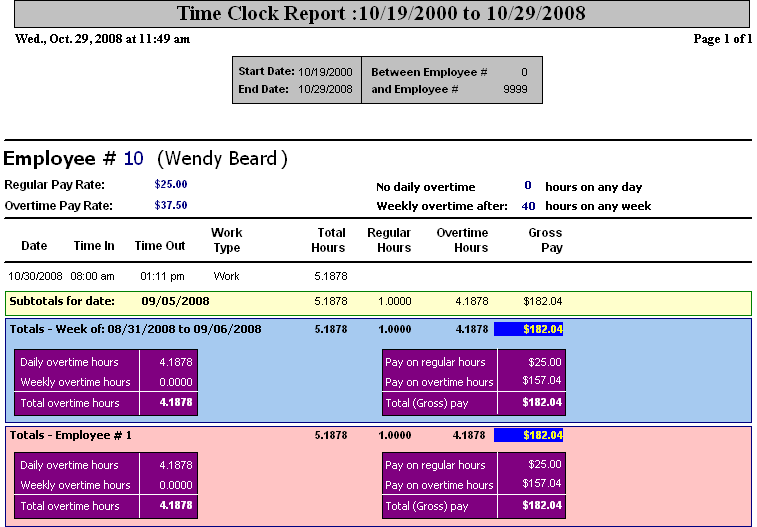Click 'Totals - Employee # 1' label
This screenshot has width=757, height=527.
[x=70, y=435]
